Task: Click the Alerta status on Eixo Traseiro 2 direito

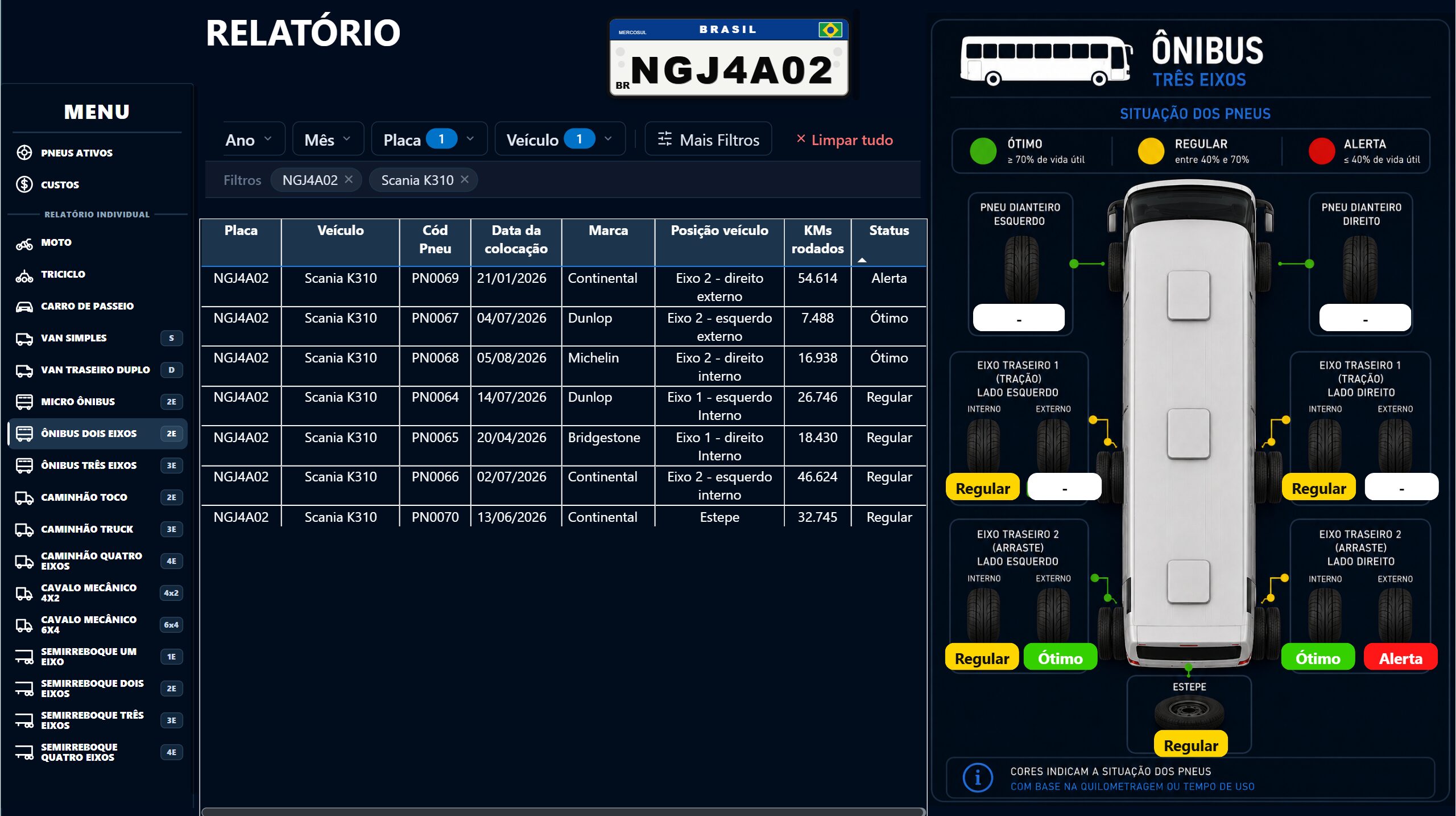Action: coord(1401,658)
